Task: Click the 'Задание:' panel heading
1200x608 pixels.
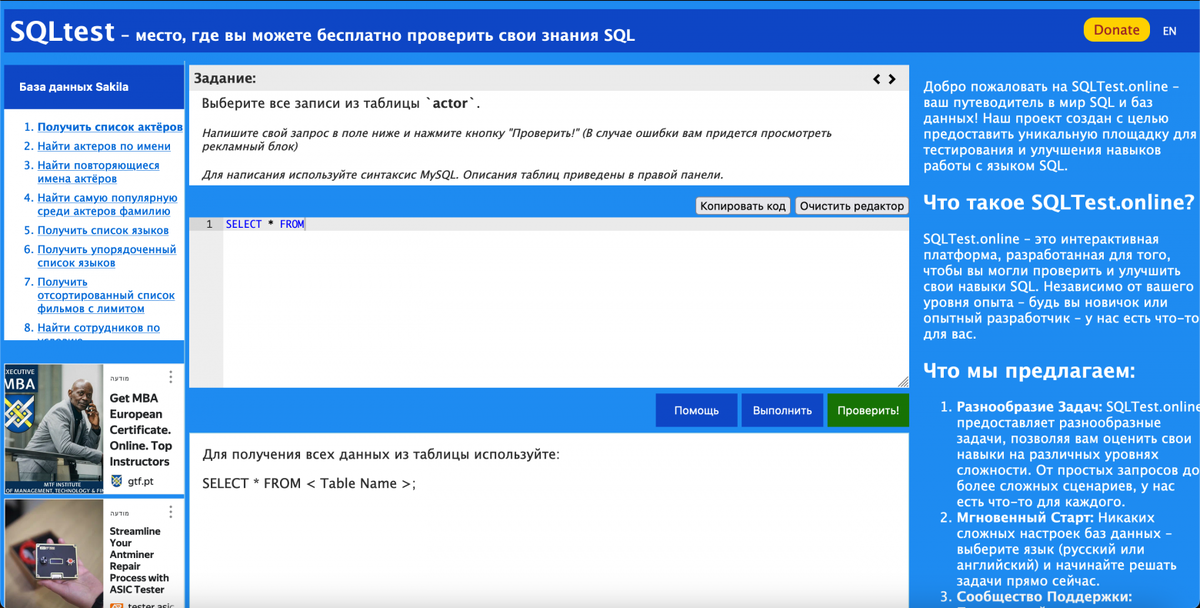Action: point(225,78)
